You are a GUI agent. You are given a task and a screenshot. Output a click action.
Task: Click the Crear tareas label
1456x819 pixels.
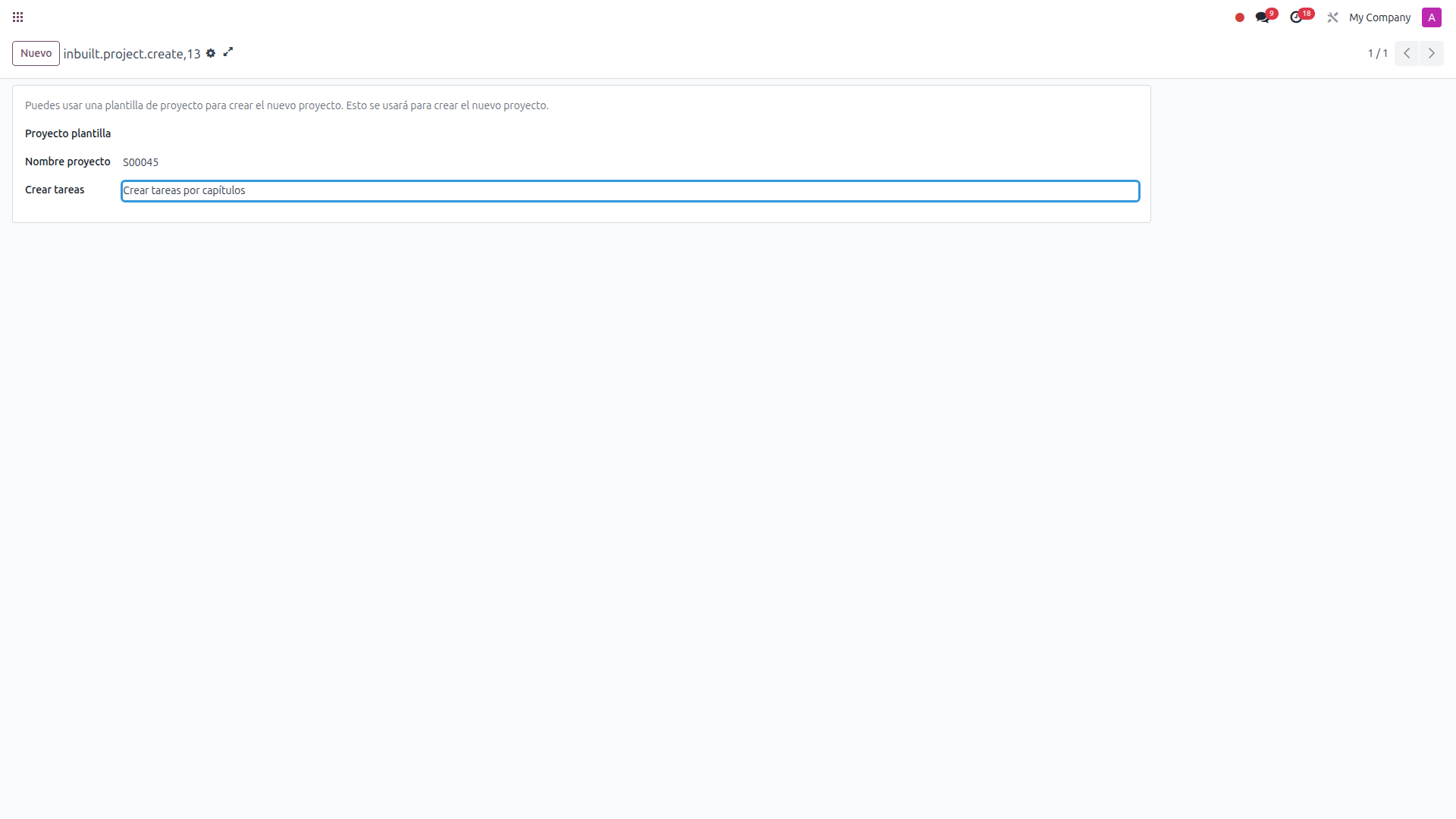coord(55,190)
